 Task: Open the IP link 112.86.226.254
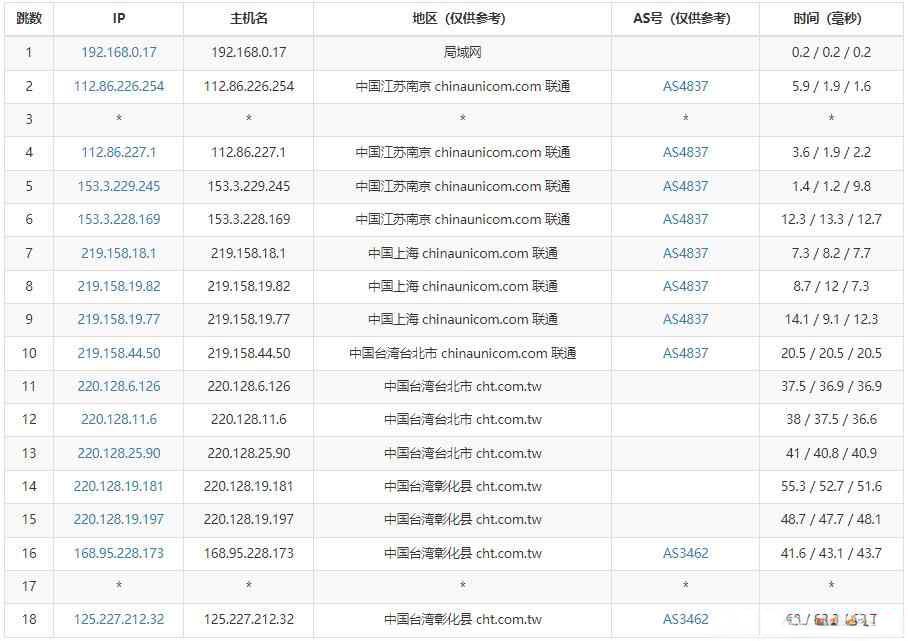119,86
